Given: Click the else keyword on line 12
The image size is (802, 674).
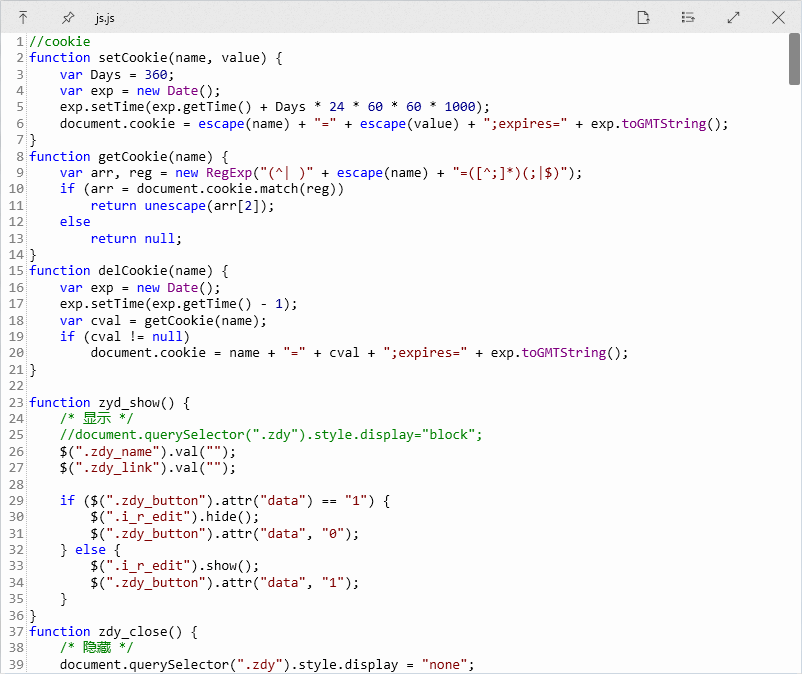Looking at the screenshot, I should tap(75, 222).
